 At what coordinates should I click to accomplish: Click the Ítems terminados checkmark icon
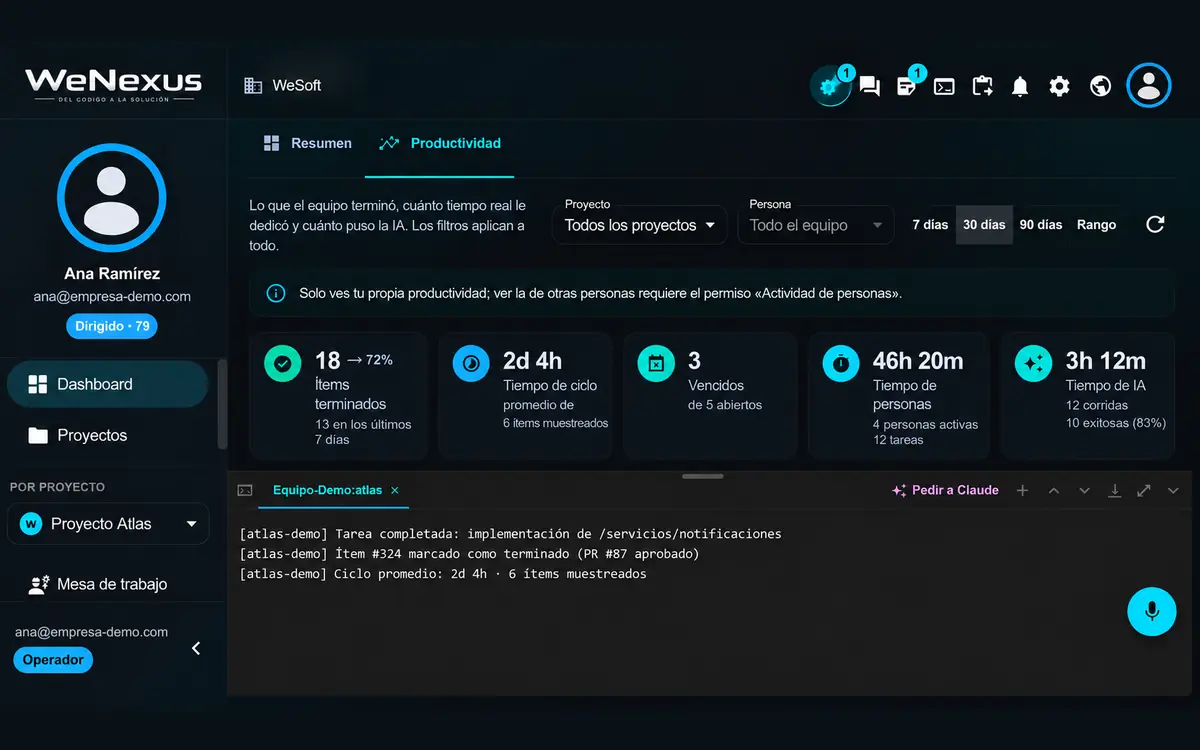tap(283, 364)
